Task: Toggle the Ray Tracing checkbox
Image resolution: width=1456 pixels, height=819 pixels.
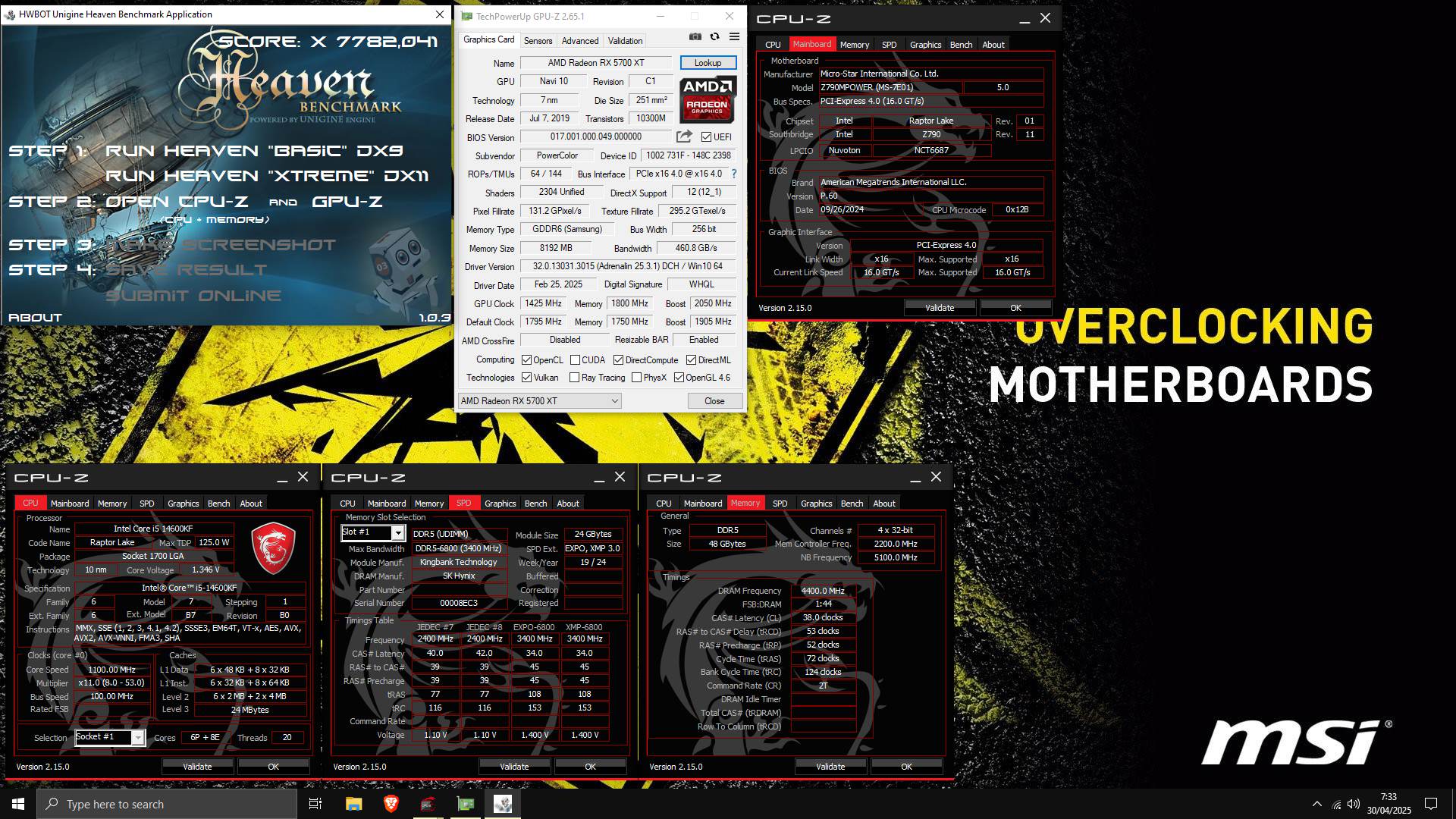Action: pos(574,378)
